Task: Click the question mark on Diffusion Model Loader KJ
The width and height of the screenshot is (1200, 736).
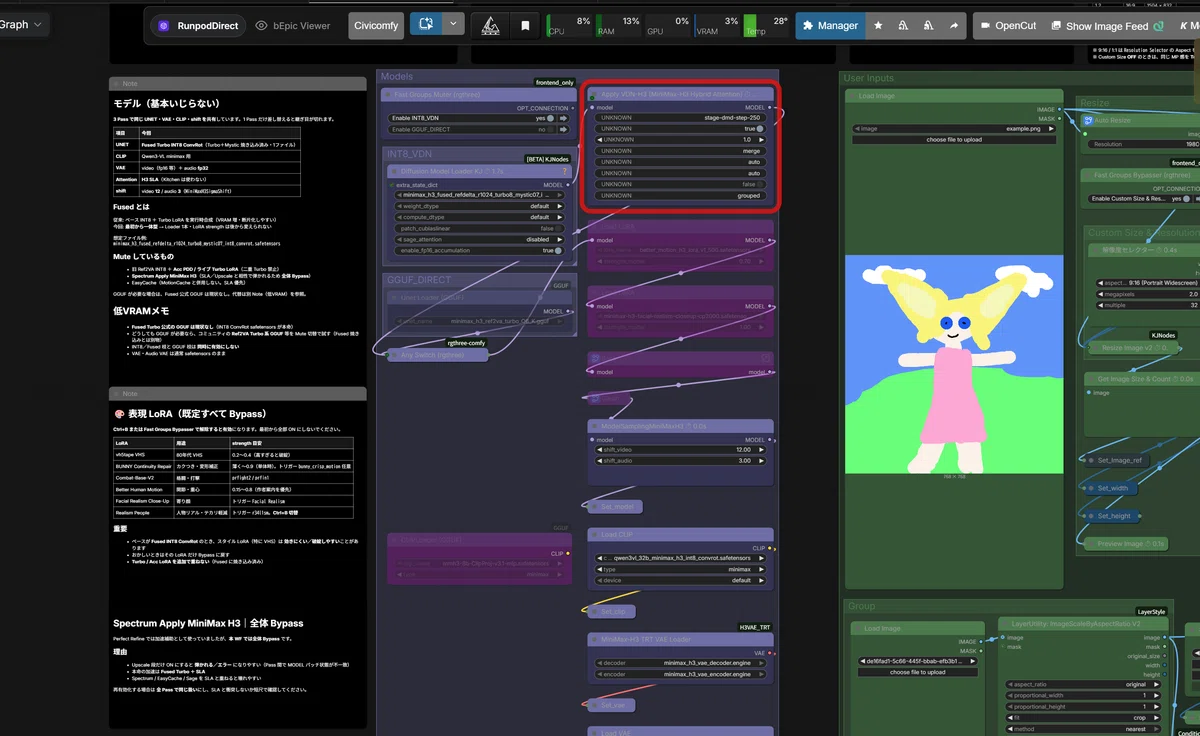Action: click(x=565, y=172)
